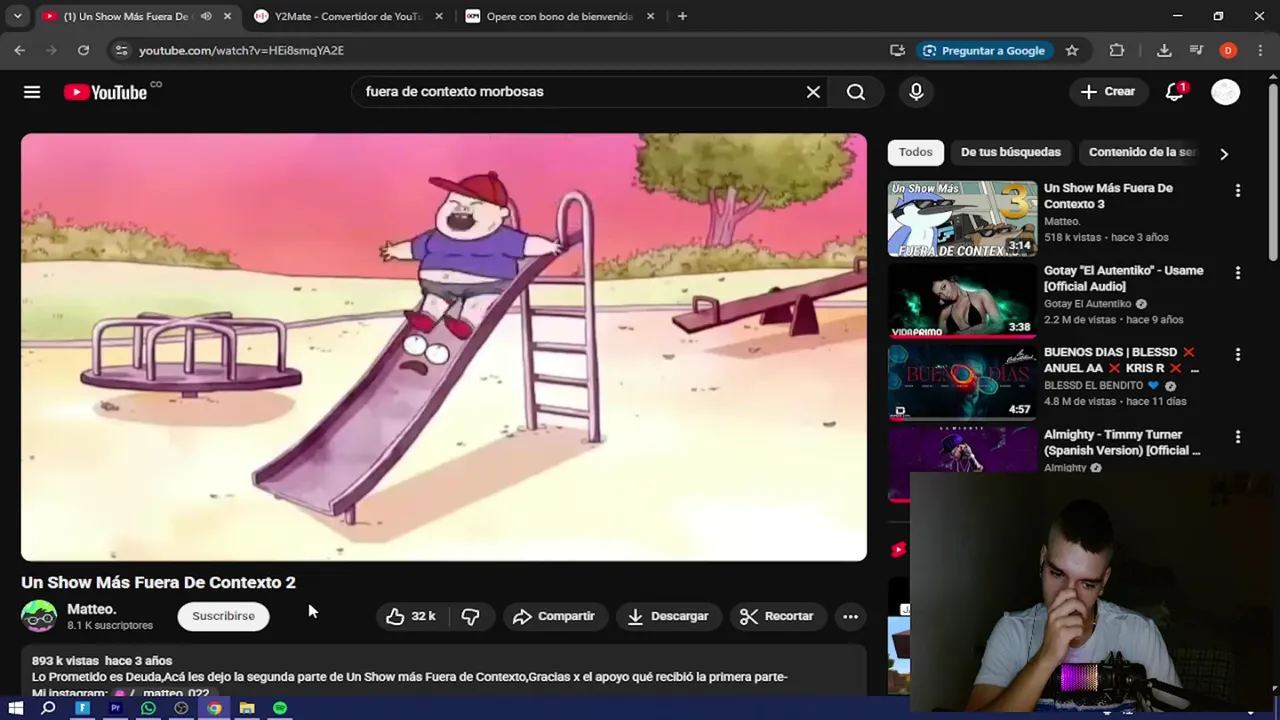Open Matteo. channel name link
This screenshot has height=720, width=1280.
pyautogui.click(x=91, y=609)
